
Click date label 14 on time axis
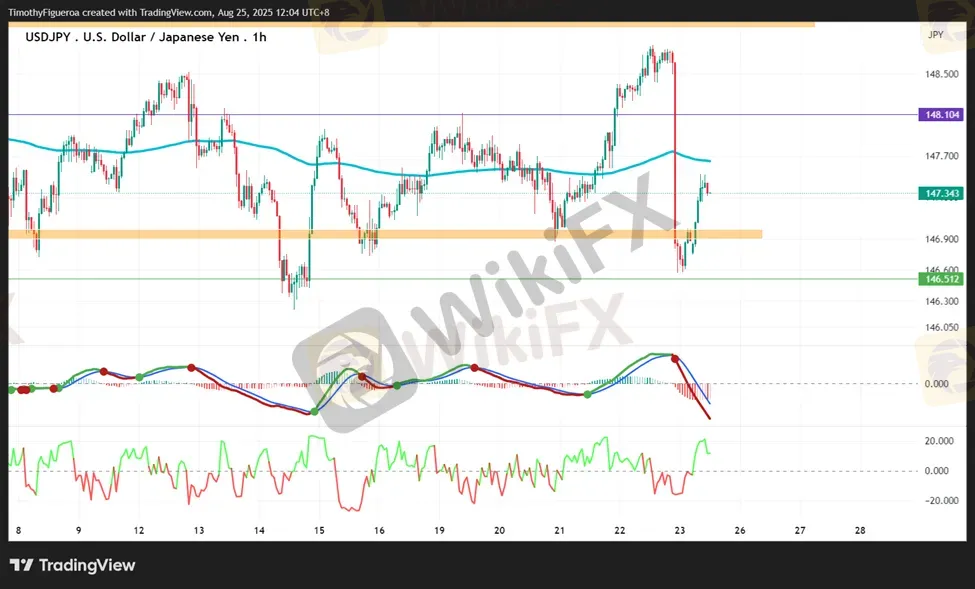[259, 531]
